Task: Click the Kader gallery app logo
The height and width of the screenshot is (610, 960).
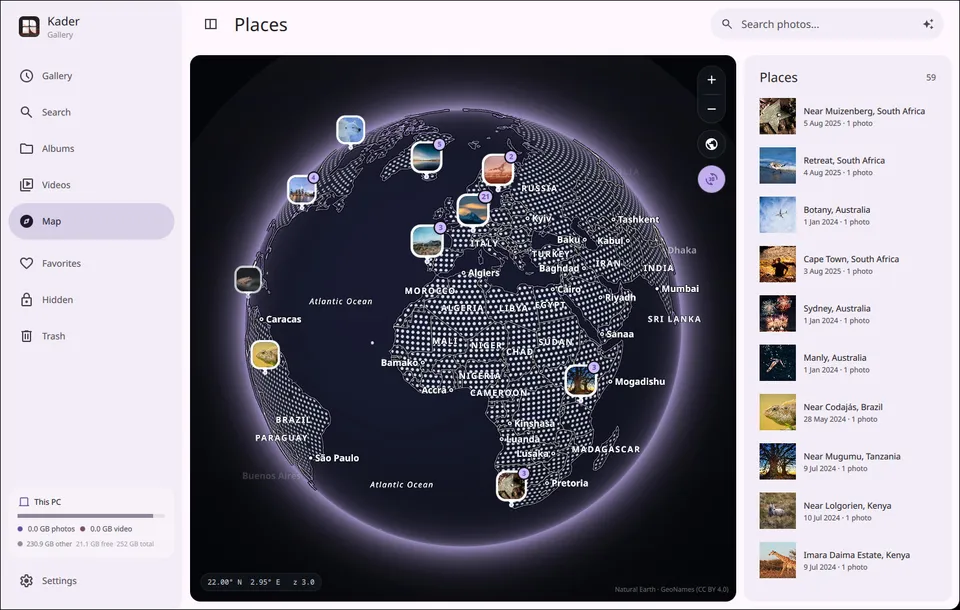Action: point(29,26)
